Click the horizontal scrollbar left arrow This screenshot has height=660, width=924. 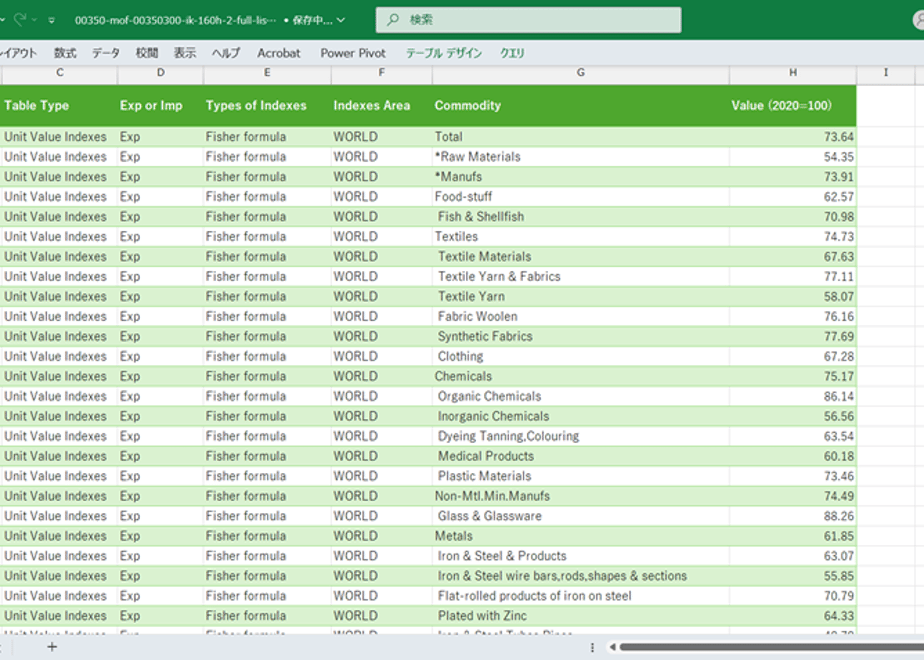613,647
